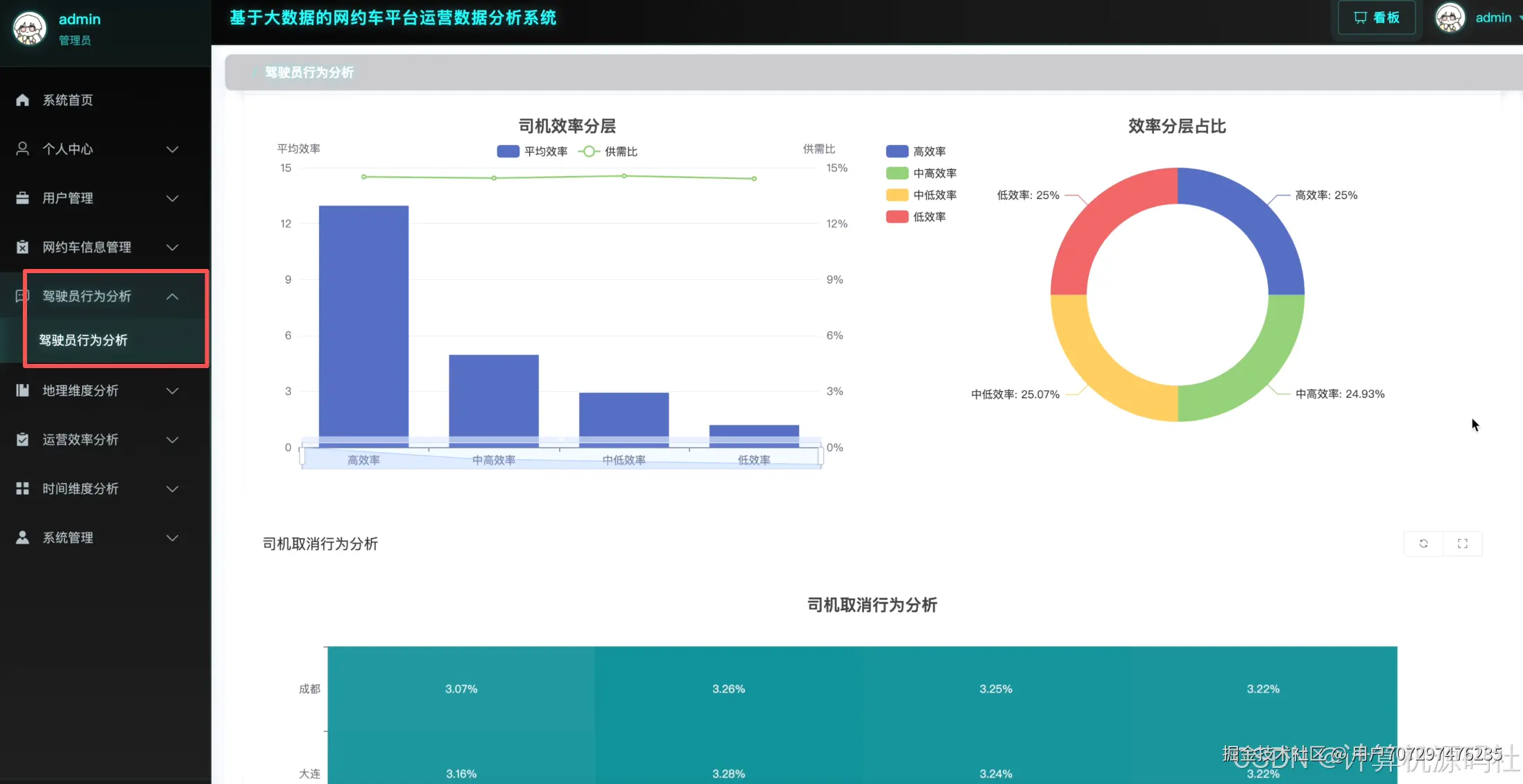1523x784 pixels.
Task: Click the 网约车信息管理 sidebar icon
Action: coord(22,247)
